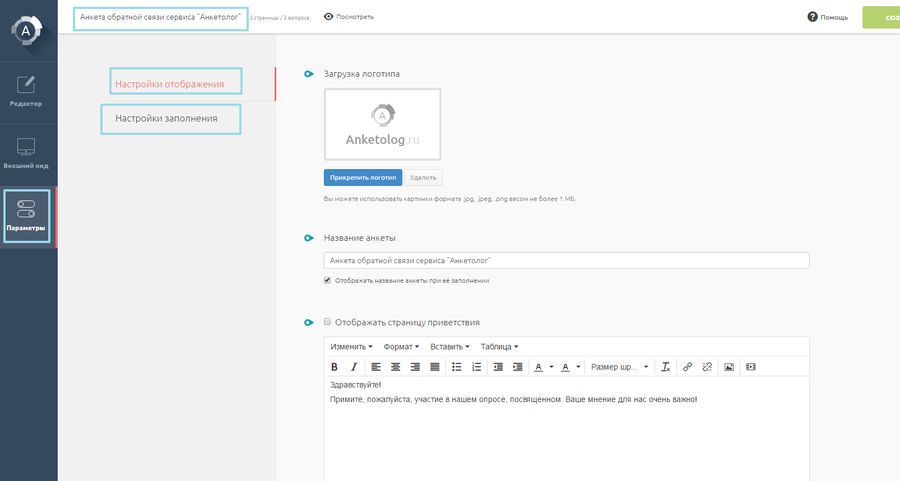Viewport: 900px width, 481px height.
Task: Click the insert image icon
Action: click(729, 367)
